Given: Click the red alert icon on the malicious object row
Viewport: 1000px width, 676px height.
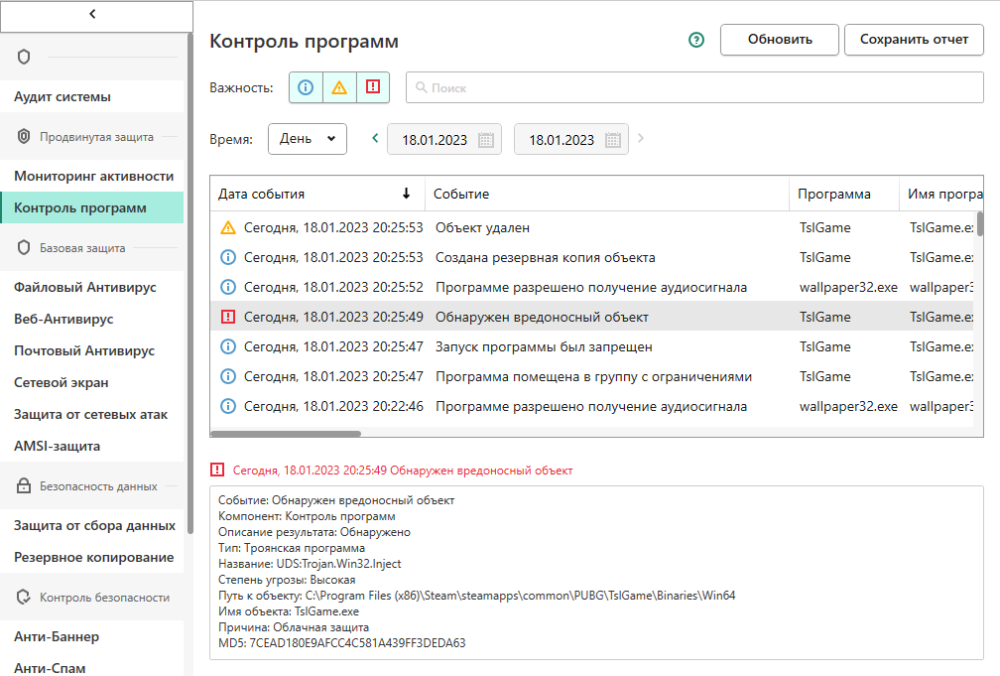Looking at the screenshot, I should tap(227, 317).
